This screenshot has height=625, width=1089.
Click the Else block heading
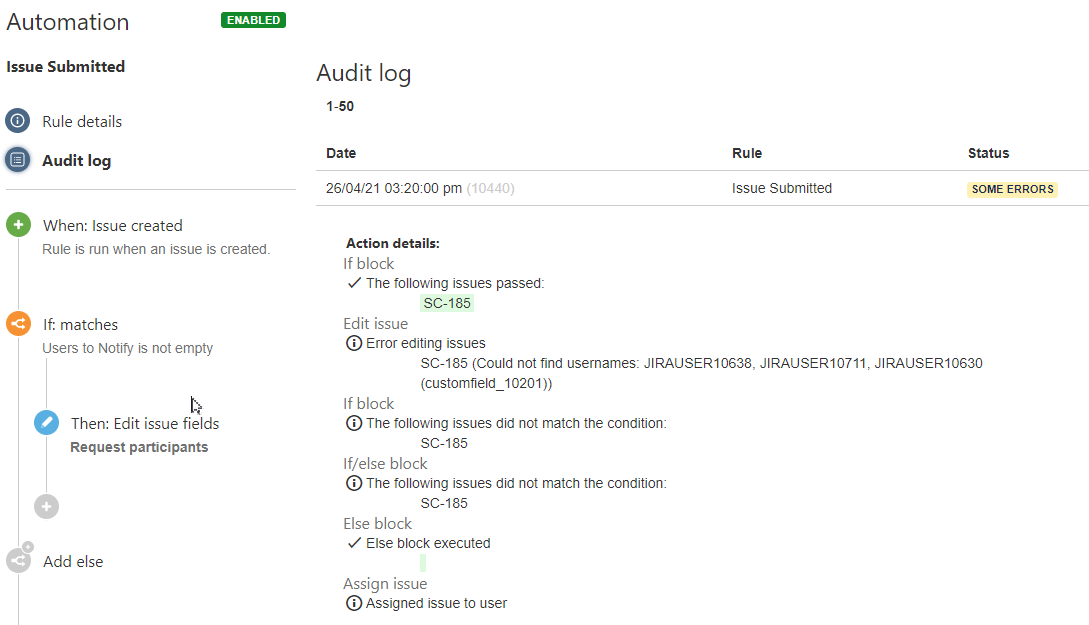378,524
